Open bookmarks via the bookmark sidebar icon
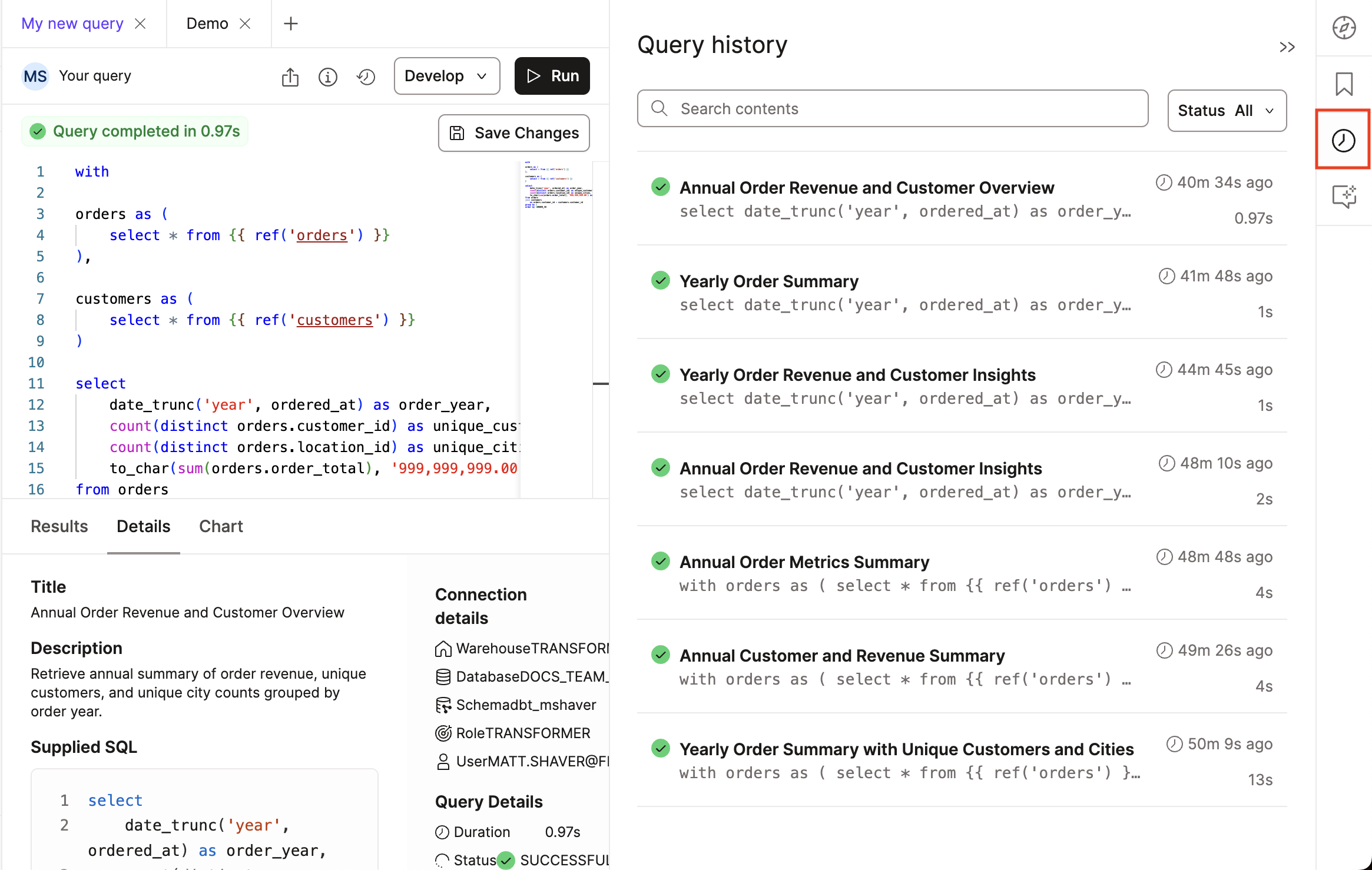The width and height of the screenshot is (1372, 870). 1343,84
